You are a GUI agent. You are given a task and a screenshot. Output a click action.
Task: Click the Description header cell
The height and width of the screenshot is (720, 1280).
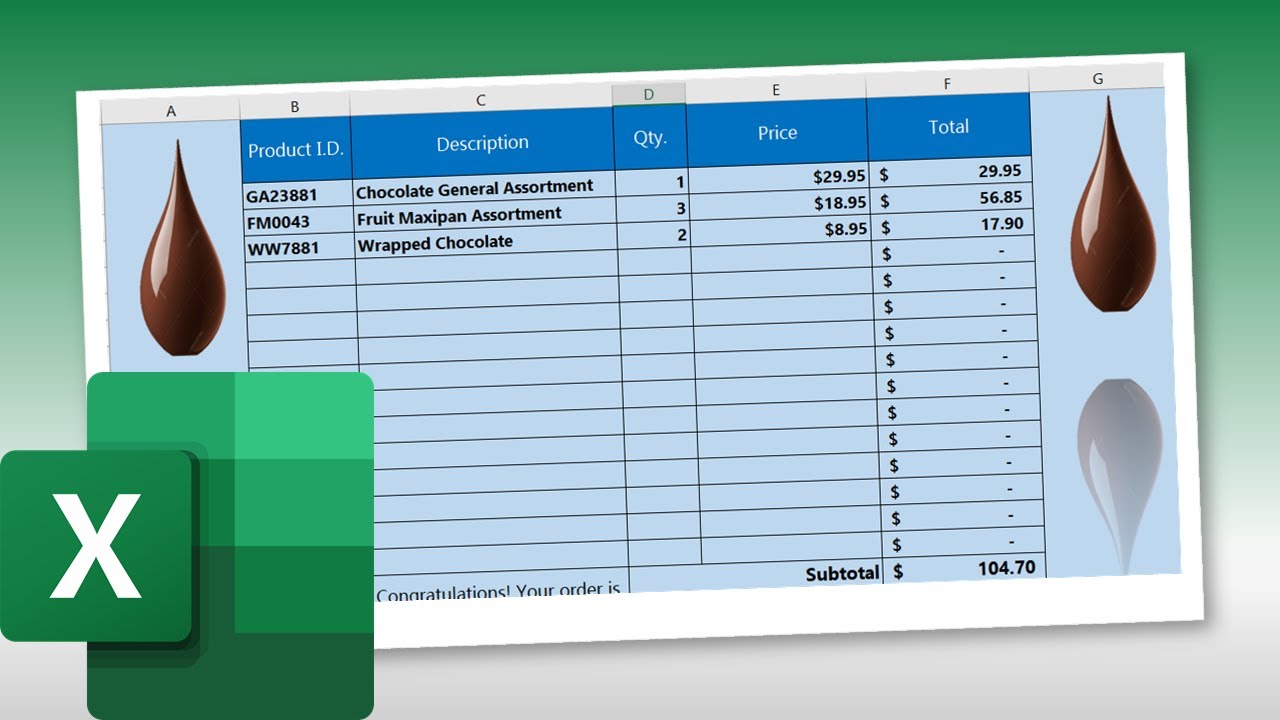coord(483,143)
